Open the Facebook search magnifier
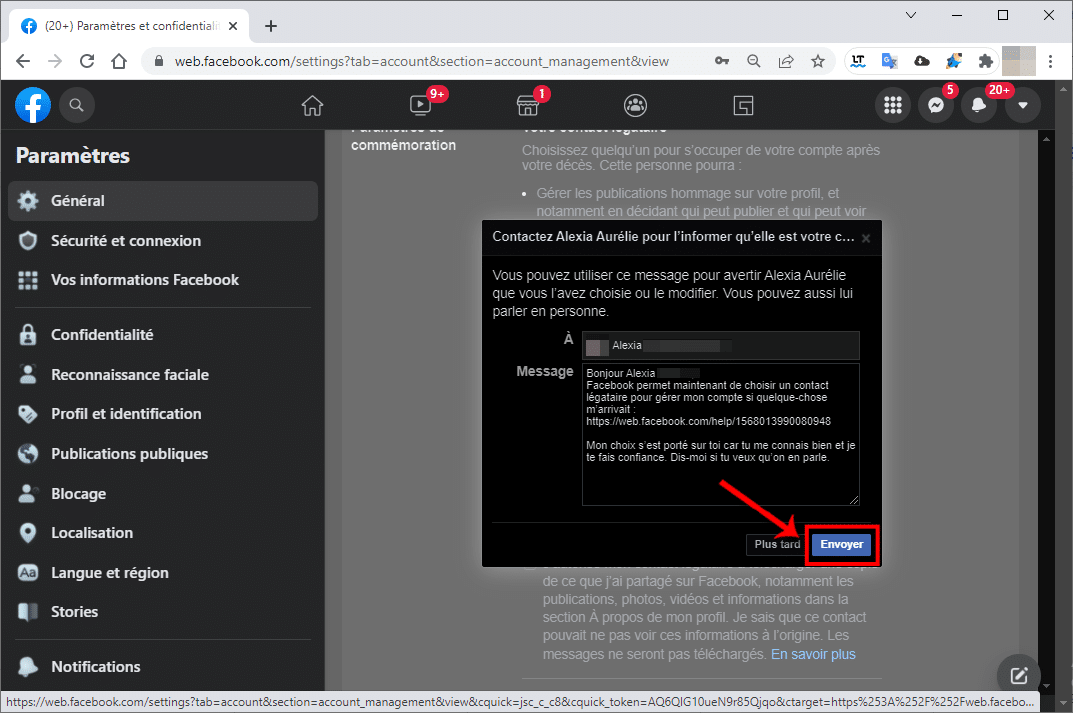Image resolution: width=1073 pixels, height=713 pixels. point(77,105)
